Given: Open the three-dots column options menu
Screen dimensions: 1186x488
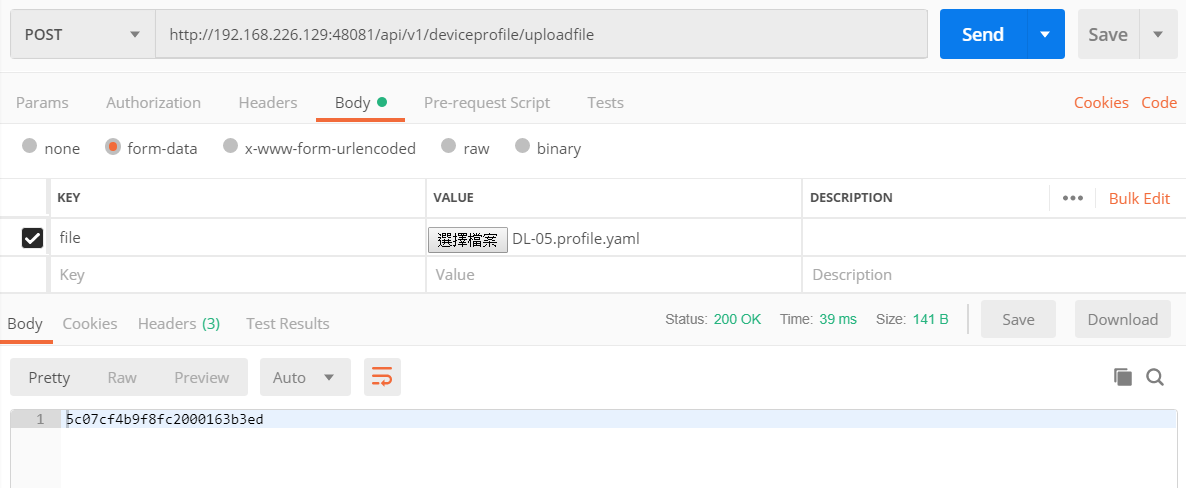Looking at the screenshot, I should 1073,198.
